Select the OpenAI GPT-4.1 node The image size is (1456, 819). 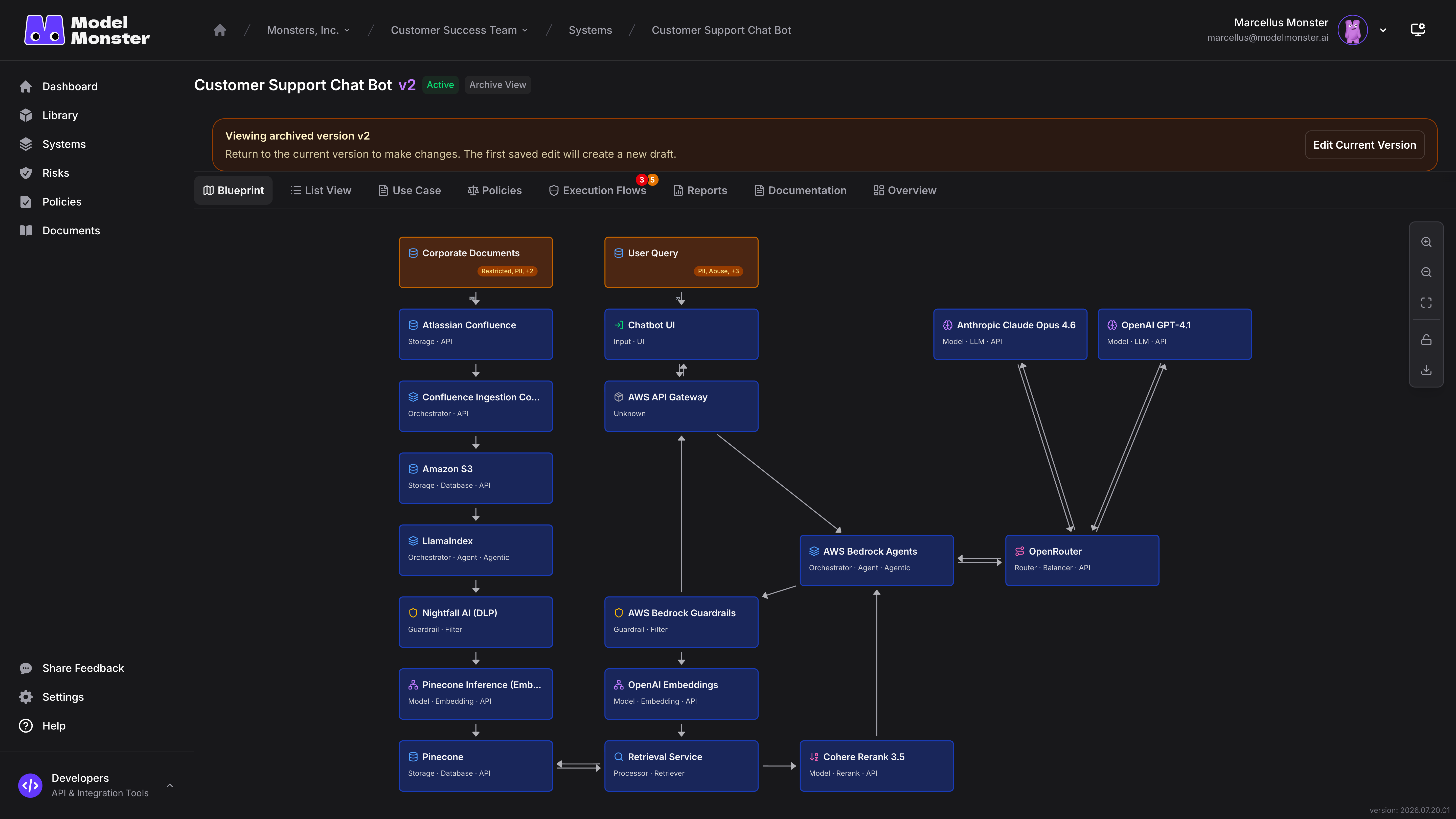(1174, 334)
